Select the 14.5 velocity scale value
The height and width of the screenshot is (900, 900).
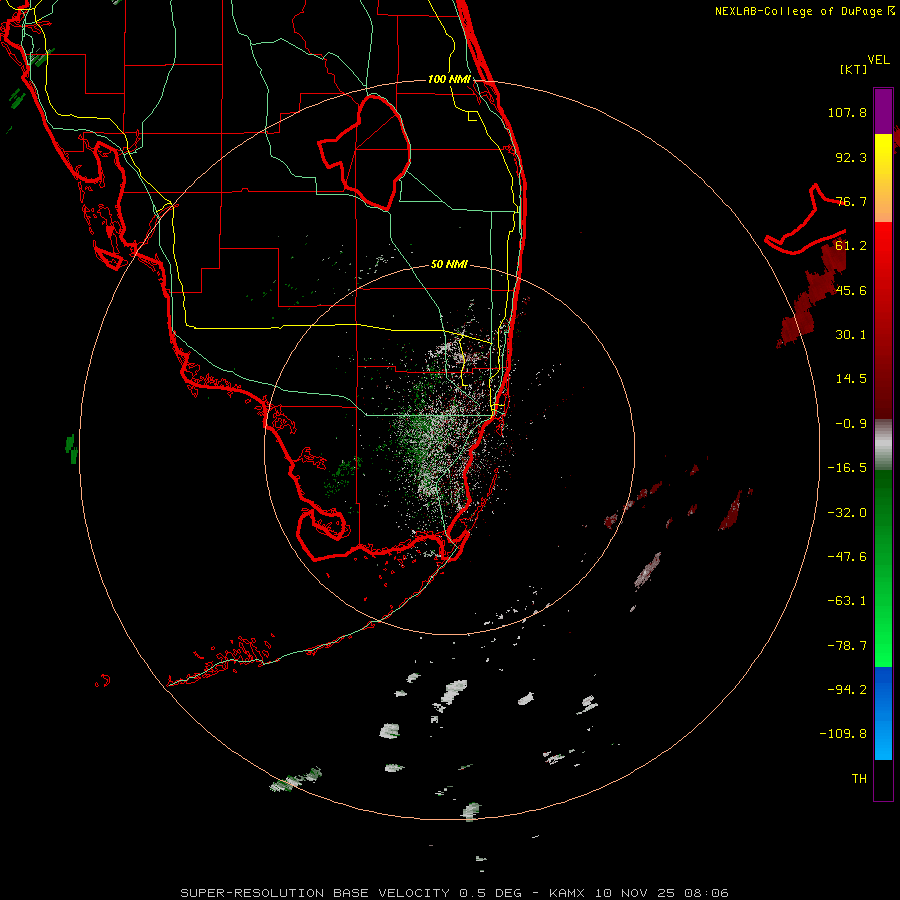[x=851, y=379]
